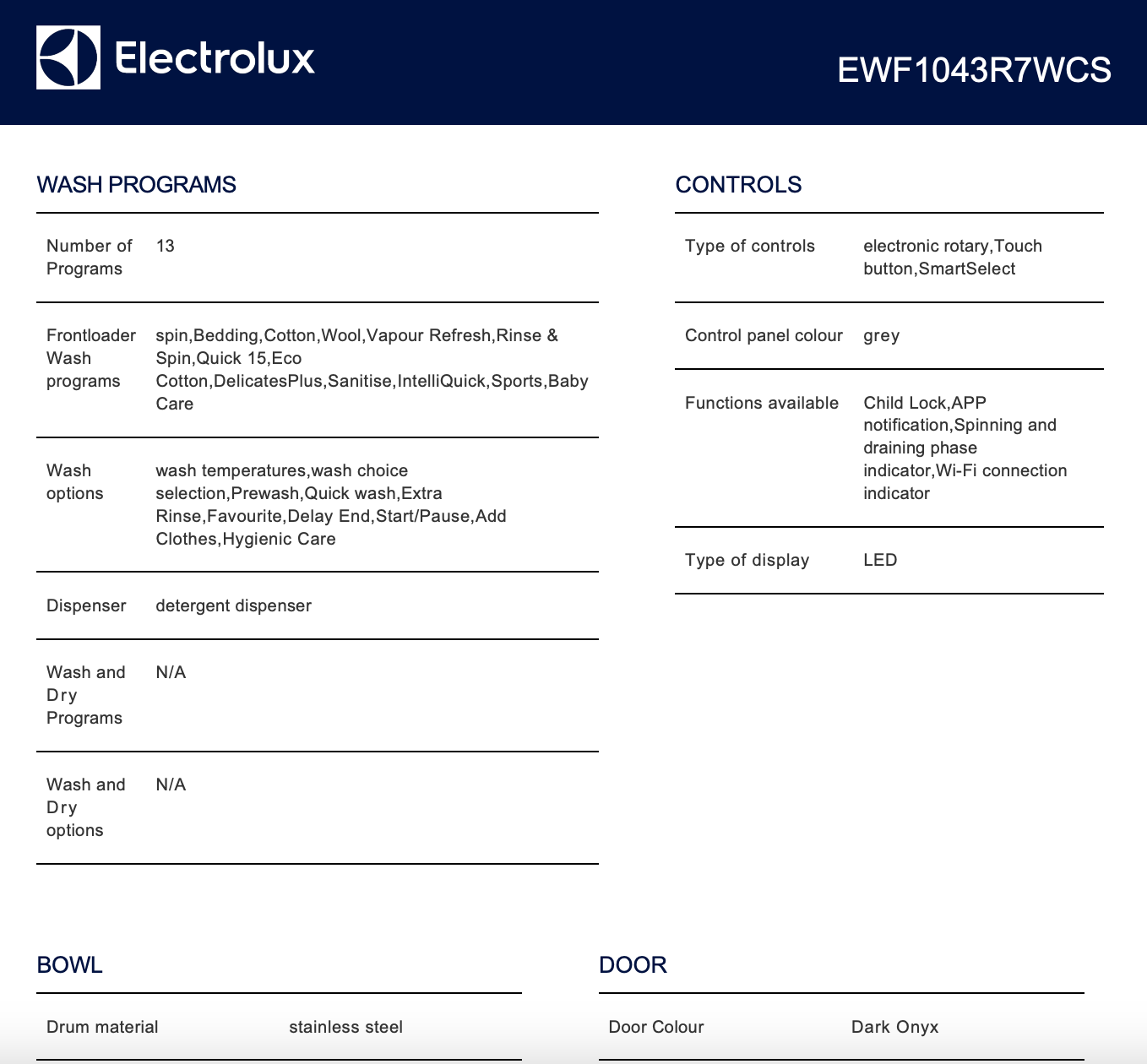
Task: Select the "LED" display type value
Action: tap(880, 560)
